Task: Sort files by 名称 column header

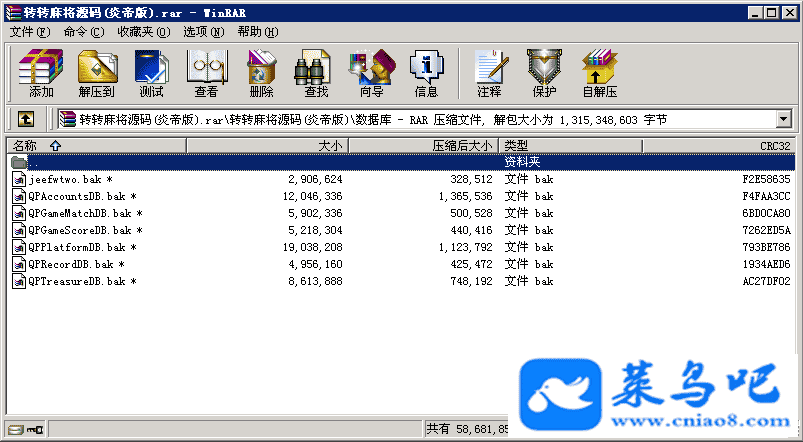Action: point(95,146)
